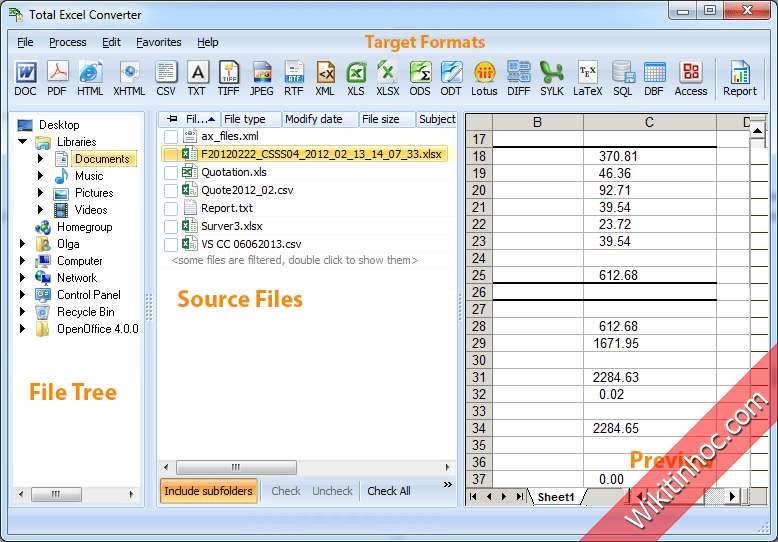Sort by File type column header
This screenshot has width=778, height=542.
click(x=252, y=119)
